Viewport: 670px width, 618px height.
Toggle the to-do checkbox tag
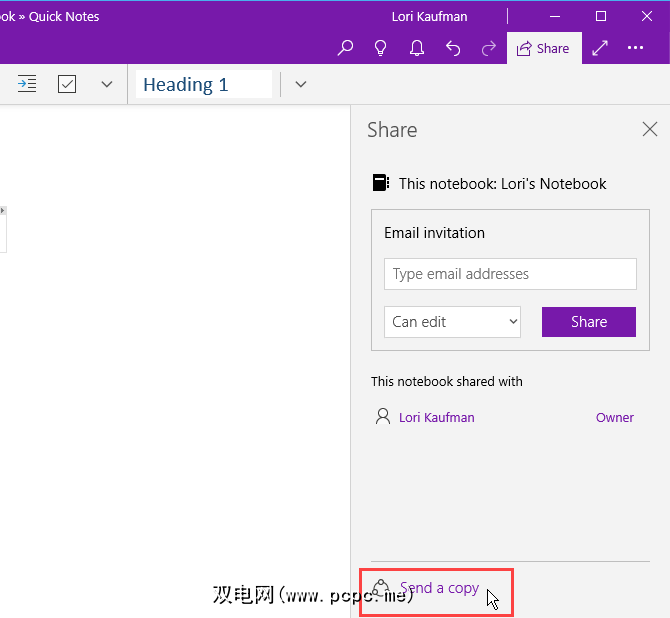[67, 84]
